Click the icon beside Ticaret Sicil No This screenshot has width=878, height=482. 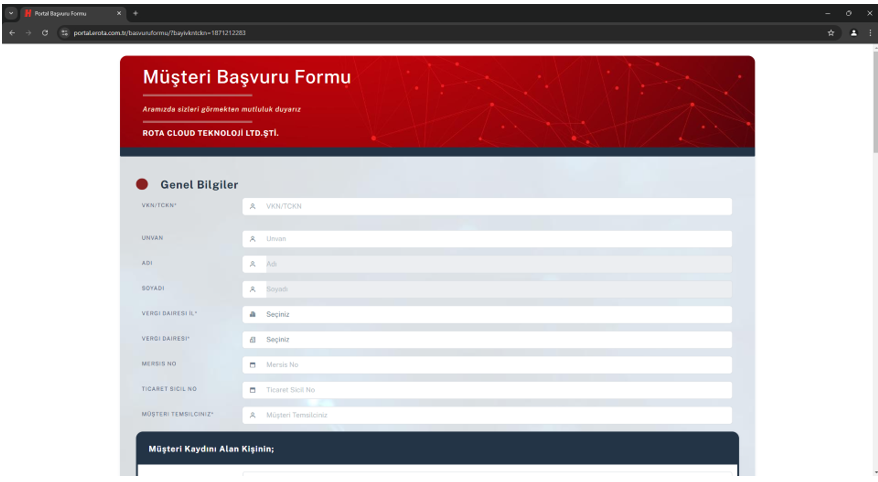click(x=253, y=390)
